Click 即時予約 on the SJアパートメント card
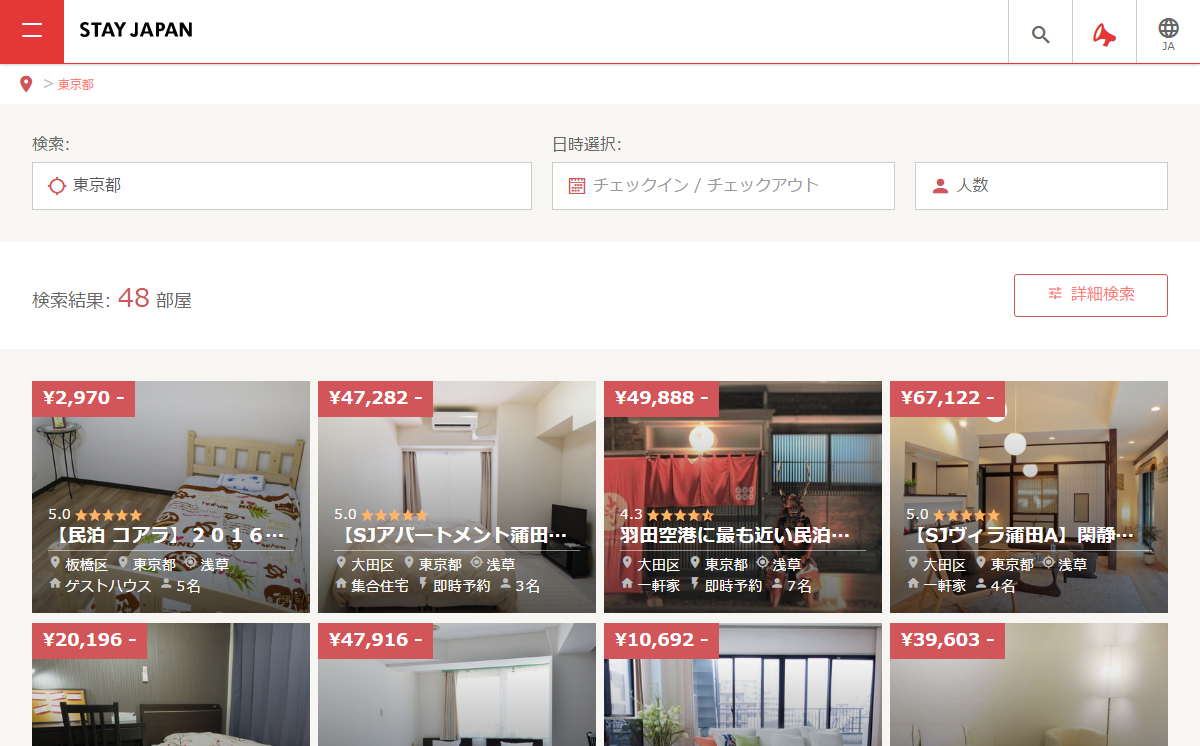The height and width of the screenshot is (746, 1200). pos(461,586)
